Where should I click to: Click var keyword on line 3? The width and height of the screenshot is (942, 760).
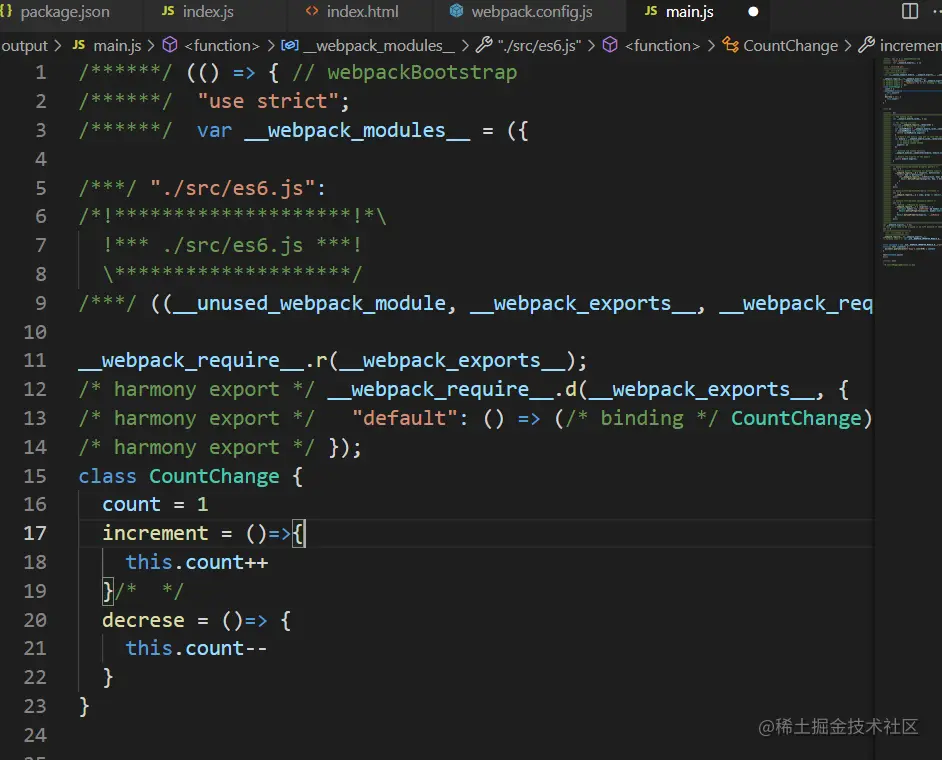pos(214,130)
